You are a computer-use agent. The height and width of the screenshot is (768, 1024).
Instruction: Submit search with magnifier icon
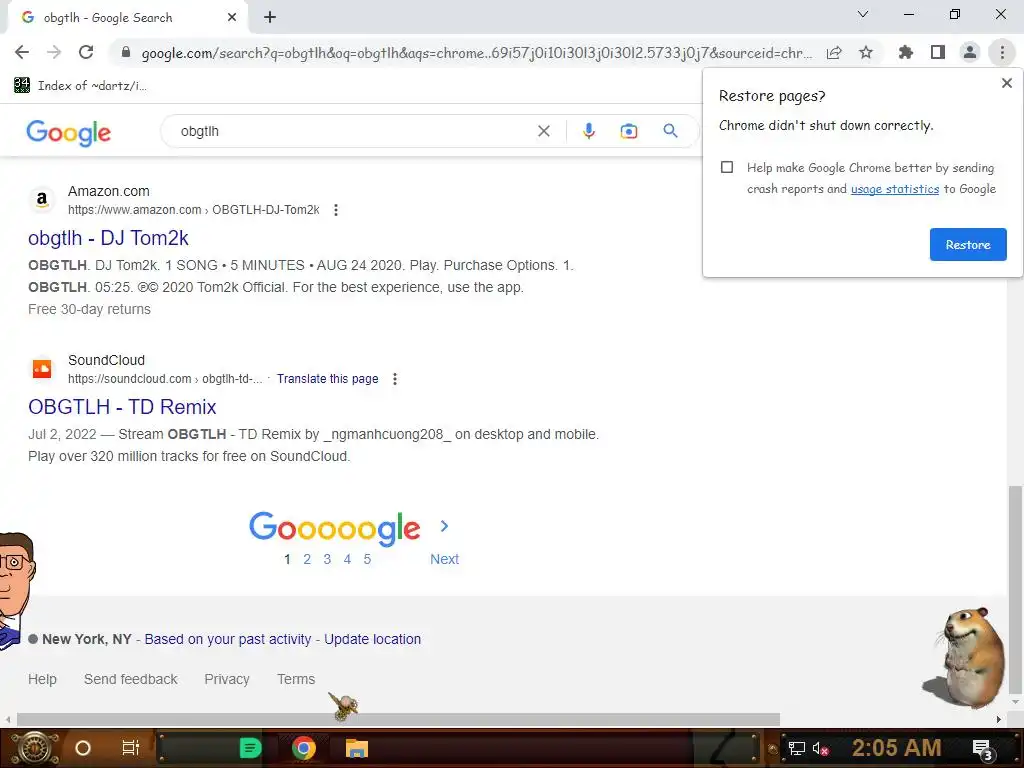pyautogui.click(x=670, y=131)
